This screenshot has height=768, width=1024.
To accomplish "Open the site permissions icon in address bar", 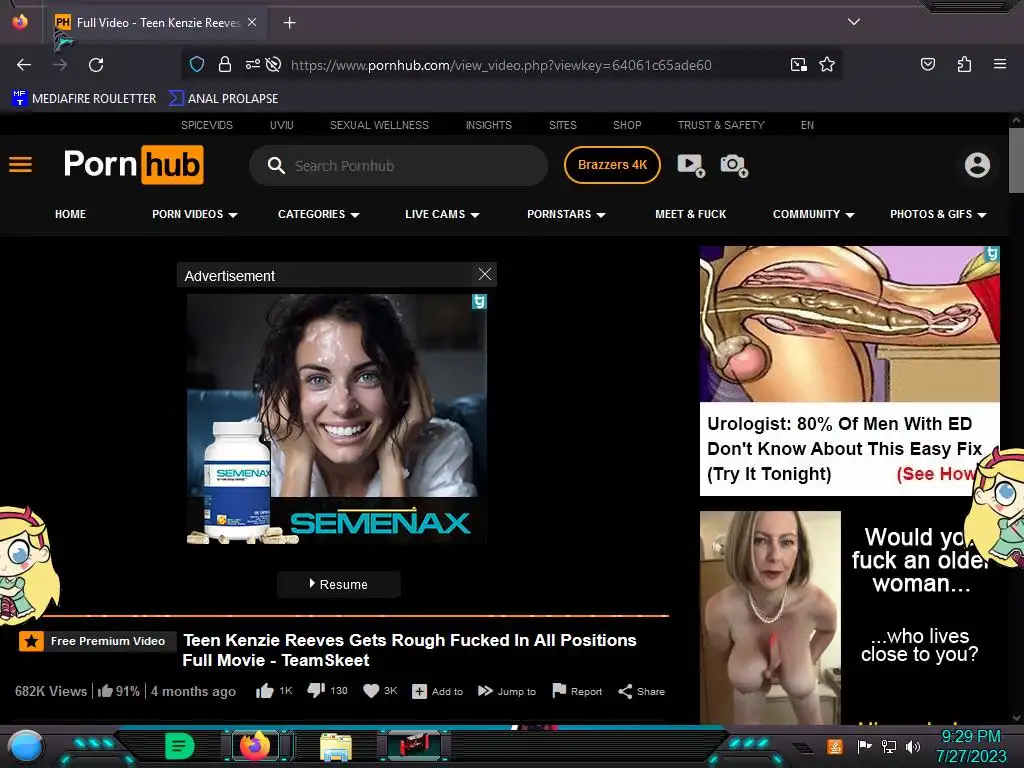I will tap(252, 64).
